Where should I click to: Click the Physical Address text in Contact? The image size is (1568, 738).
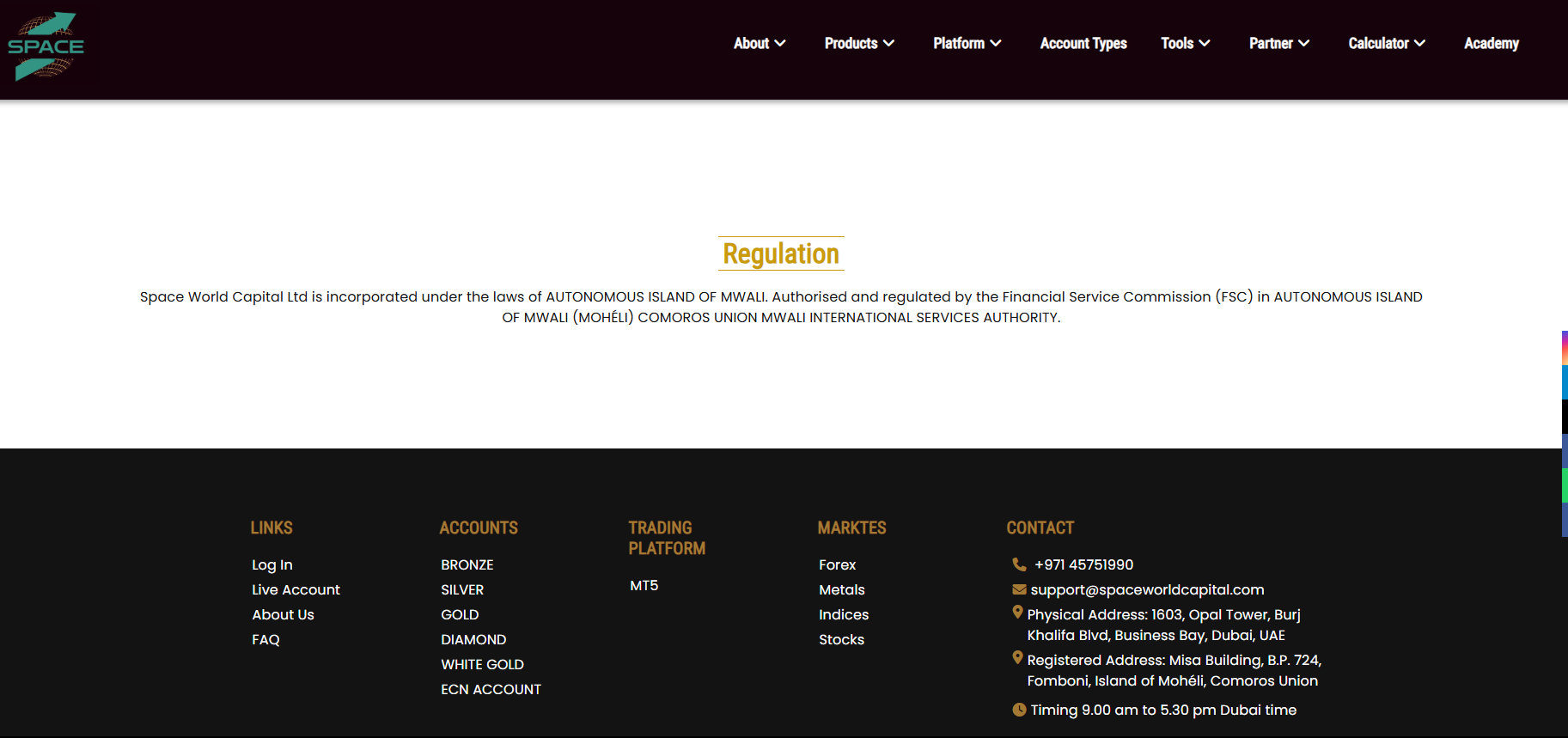(x=1163, y=625)
